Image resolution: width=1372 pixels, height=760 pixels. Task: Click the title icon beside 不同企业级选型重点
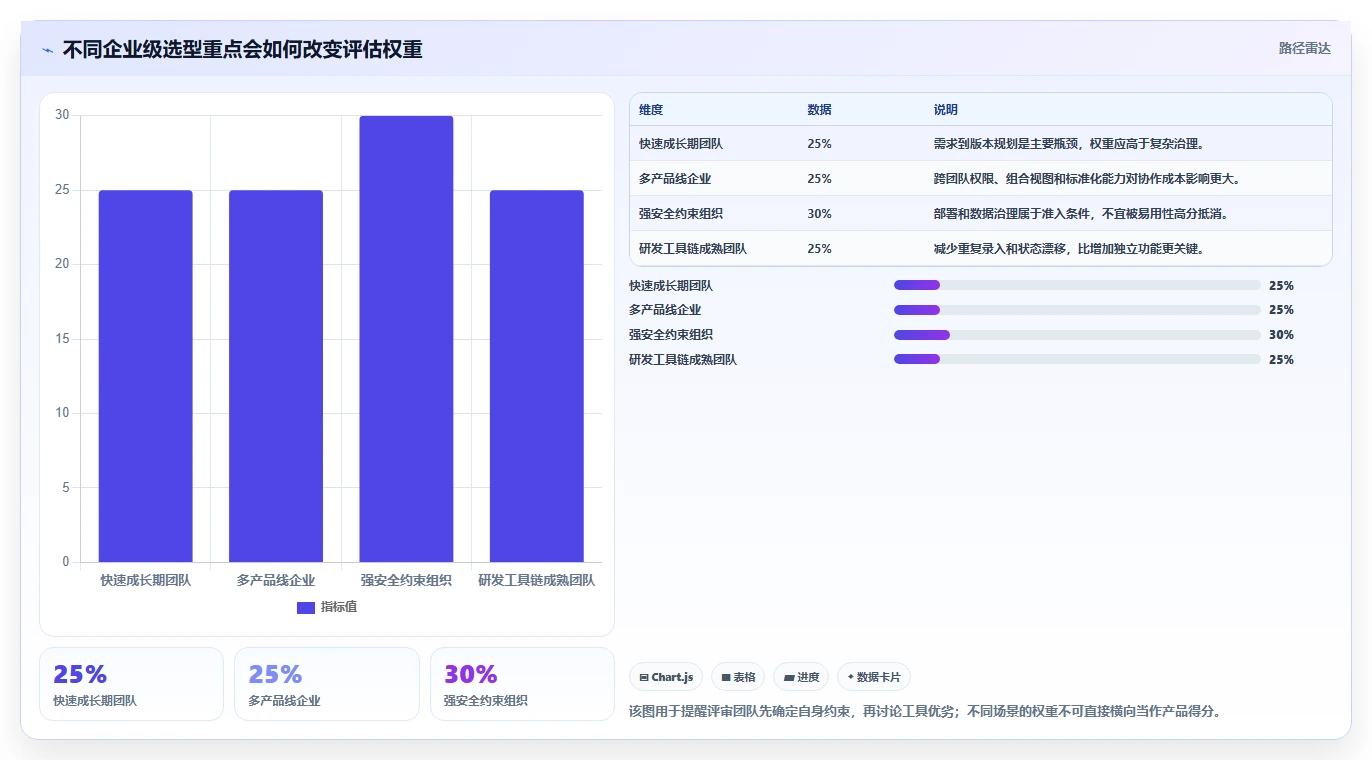coord(47,50)
